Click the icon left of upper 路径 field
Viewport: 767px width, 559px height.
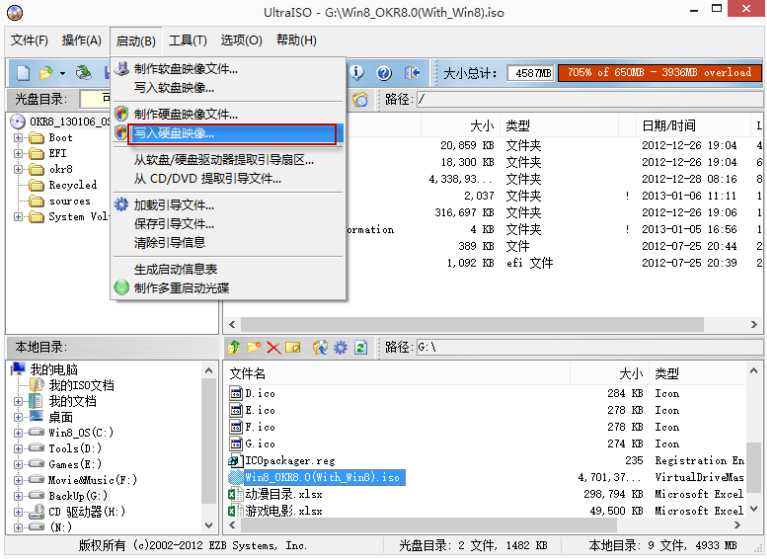(x=361, y=99)
